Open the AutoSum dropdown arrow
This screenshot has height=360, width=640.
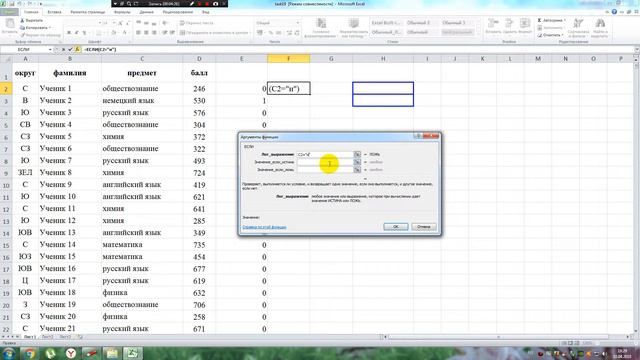click(x=565, y=20)
